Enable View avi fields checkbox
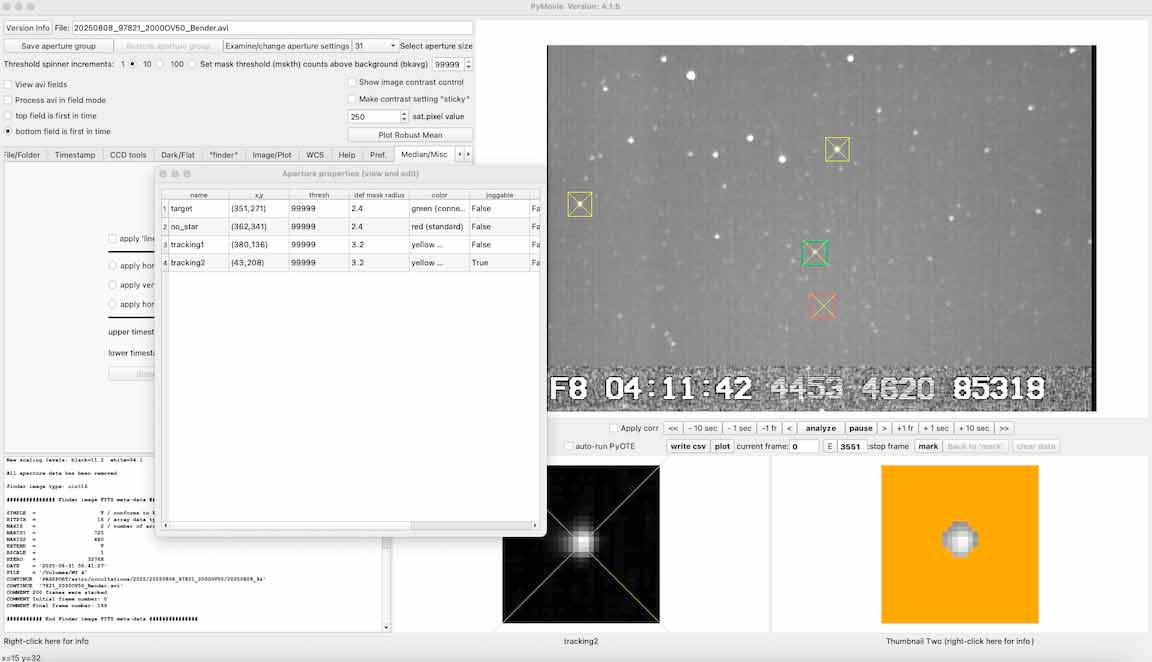The height and width of the screenshot is (662, 1152). (x=9, y=85)
